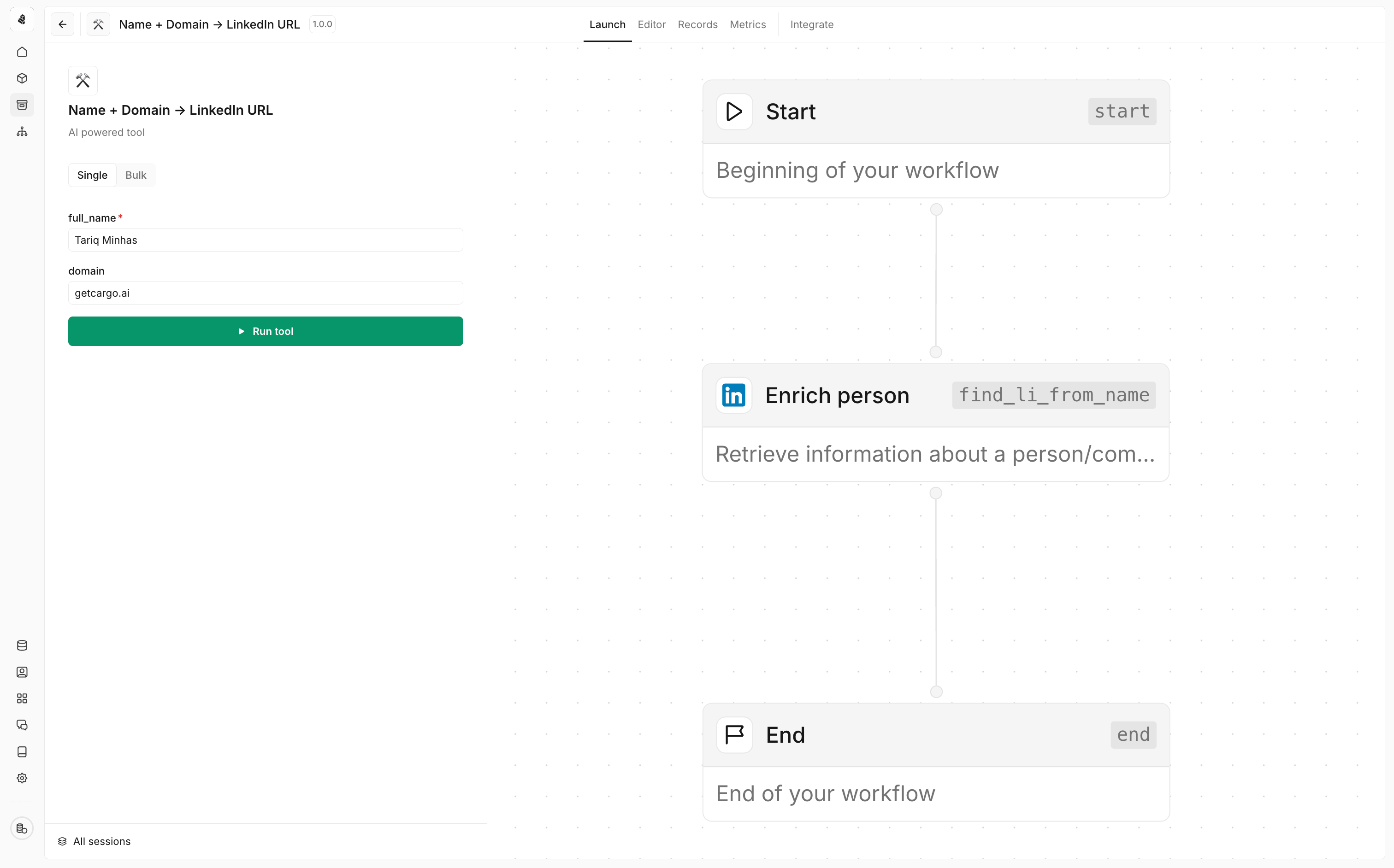Open the contacts profile icon in the sidebar
Image resolution: width=1394 pixels, height=868 pixels.
click(x=22, y=672)
